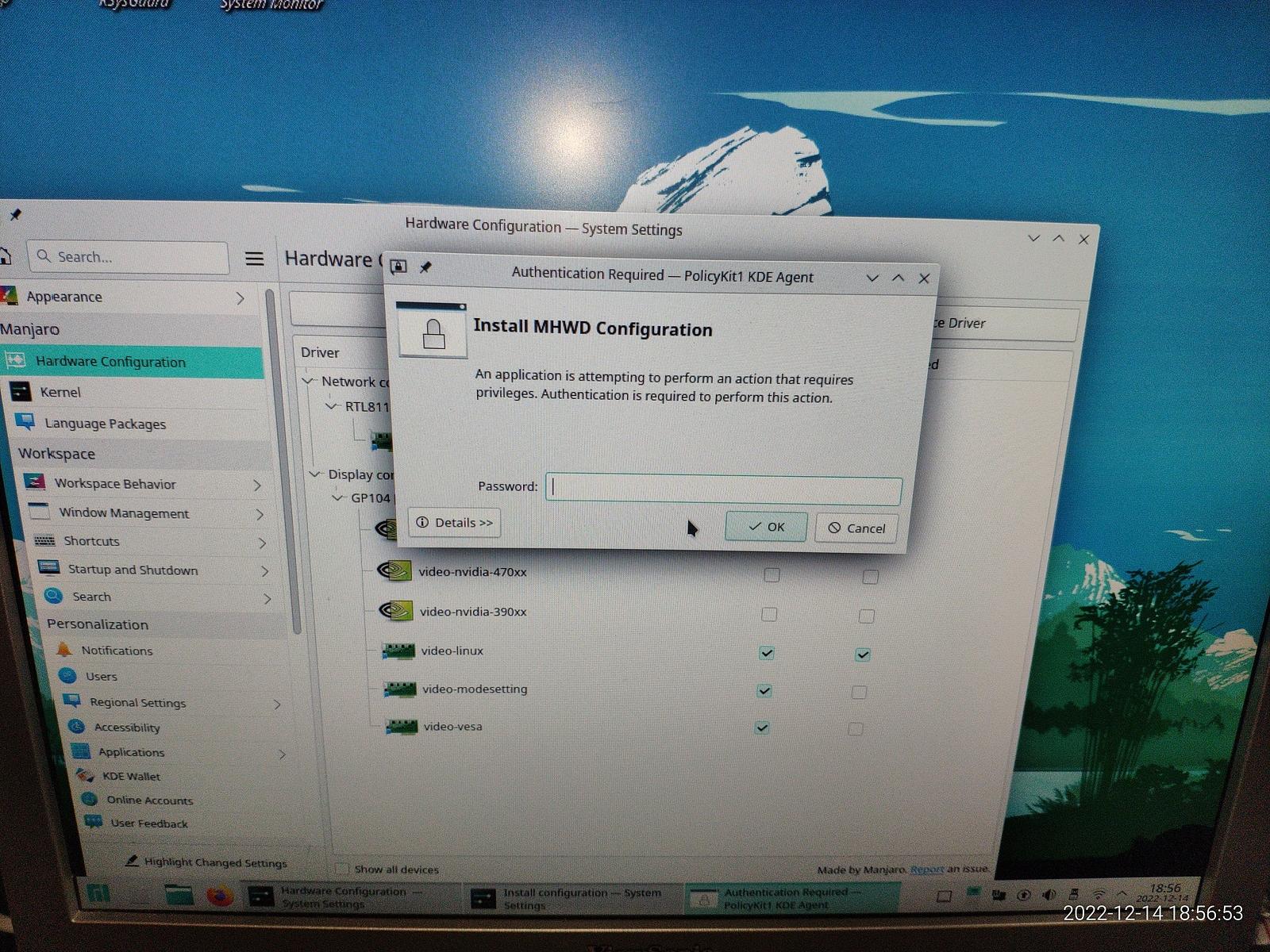The height and width of the screenshot is (952, 1270).
Task: Click the NVIDIA icon for video-nvidia-390xx
Action: pos(395,610)
